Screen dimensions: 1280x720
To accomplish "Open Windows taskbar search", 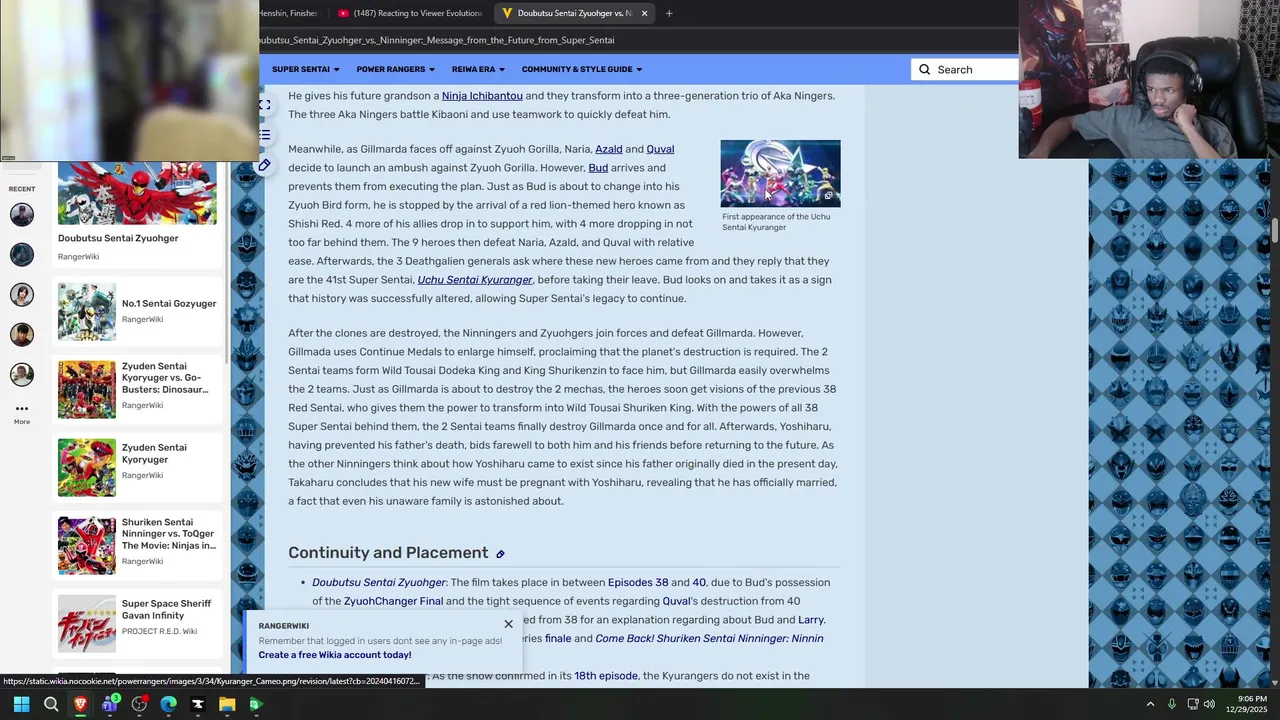I will point(51,704).
